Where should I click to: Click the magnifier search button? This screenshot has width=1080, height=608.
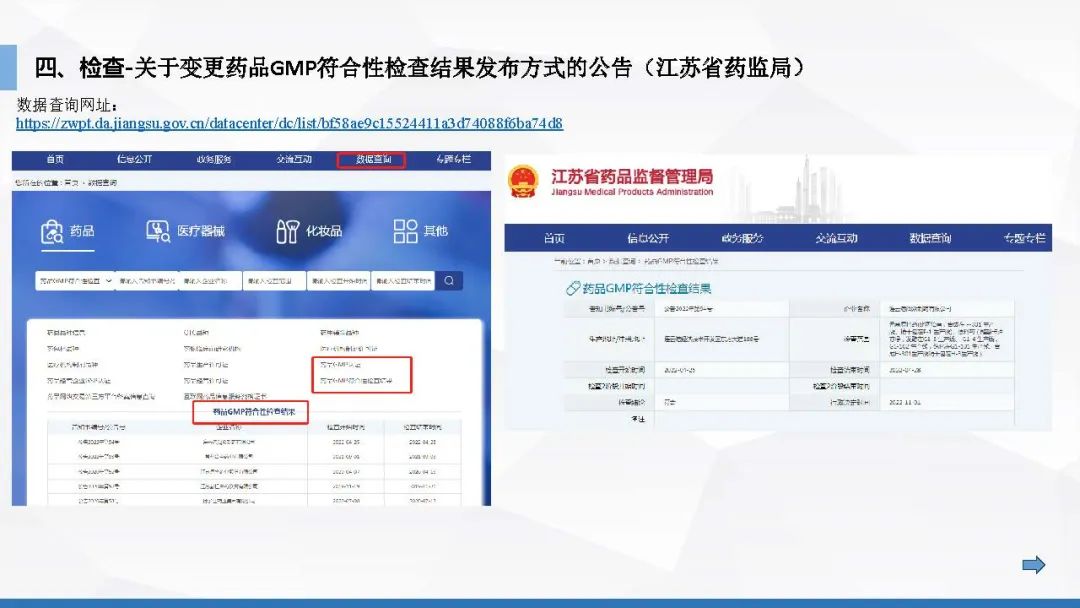tap(450, 281)
